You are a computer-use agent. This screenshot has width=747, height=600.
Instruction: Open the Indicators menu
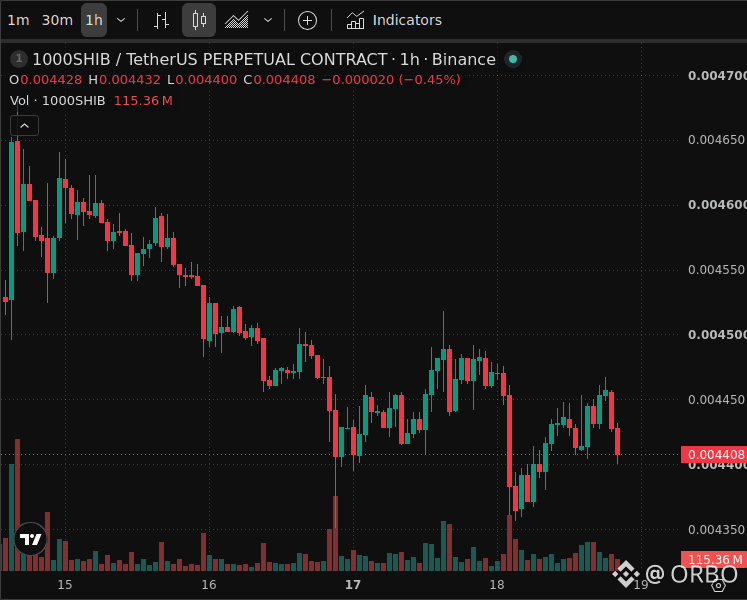pyautogui.click(x=394, y=20)
